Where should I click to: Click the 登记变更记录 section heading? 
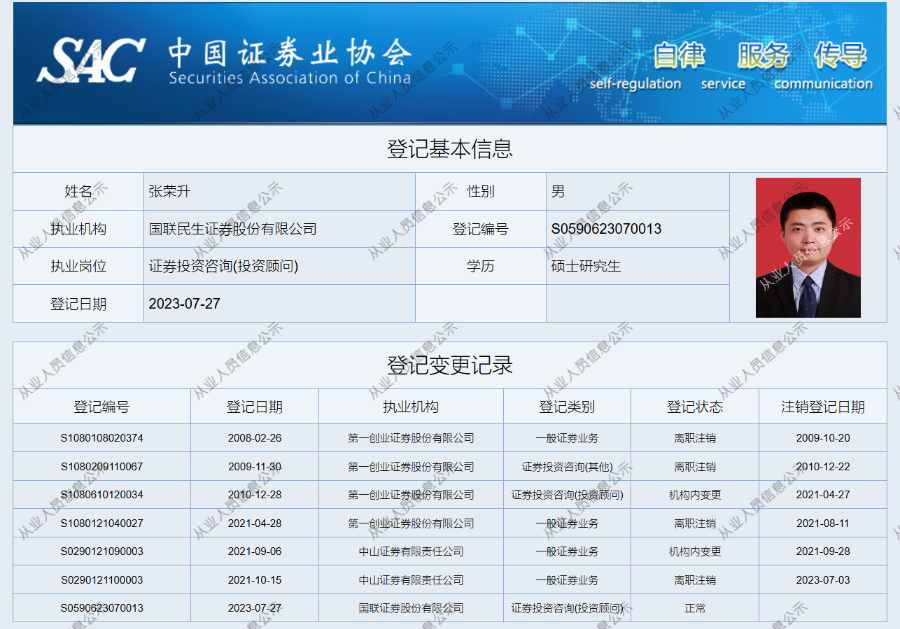449,365
